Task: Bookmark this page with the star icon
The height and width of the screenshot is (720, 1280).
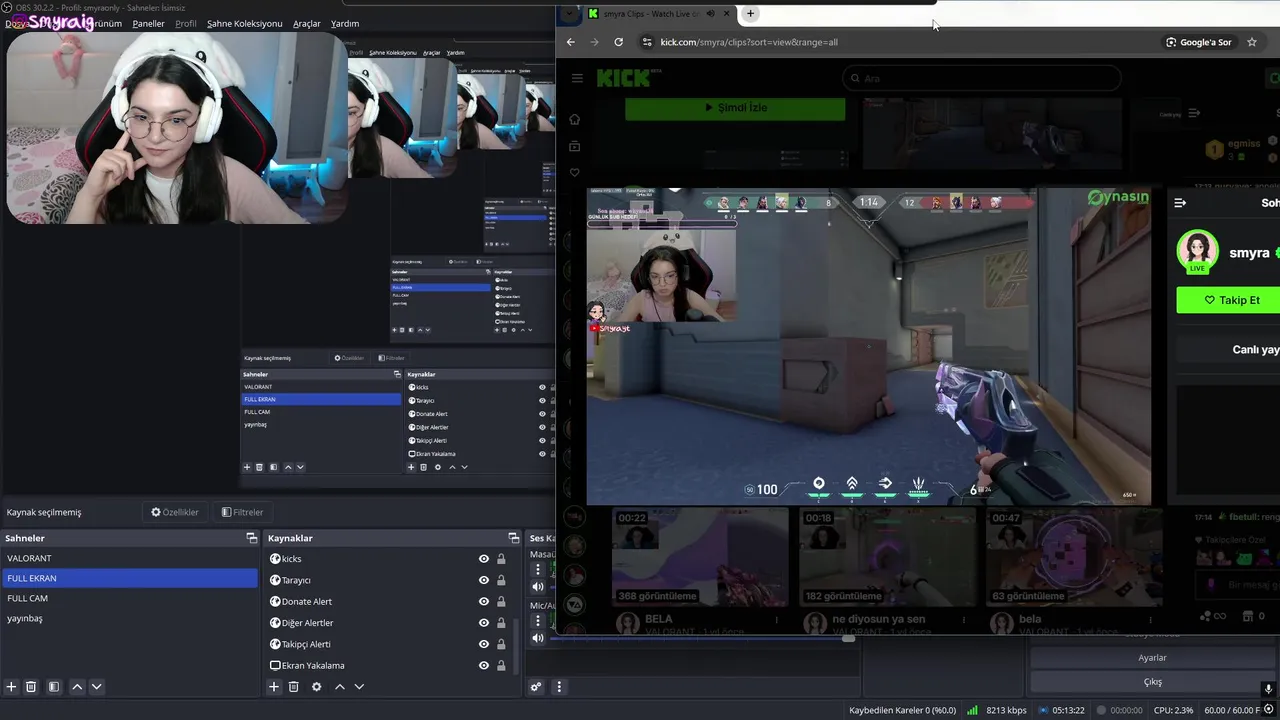Action: pos(1251,42)
